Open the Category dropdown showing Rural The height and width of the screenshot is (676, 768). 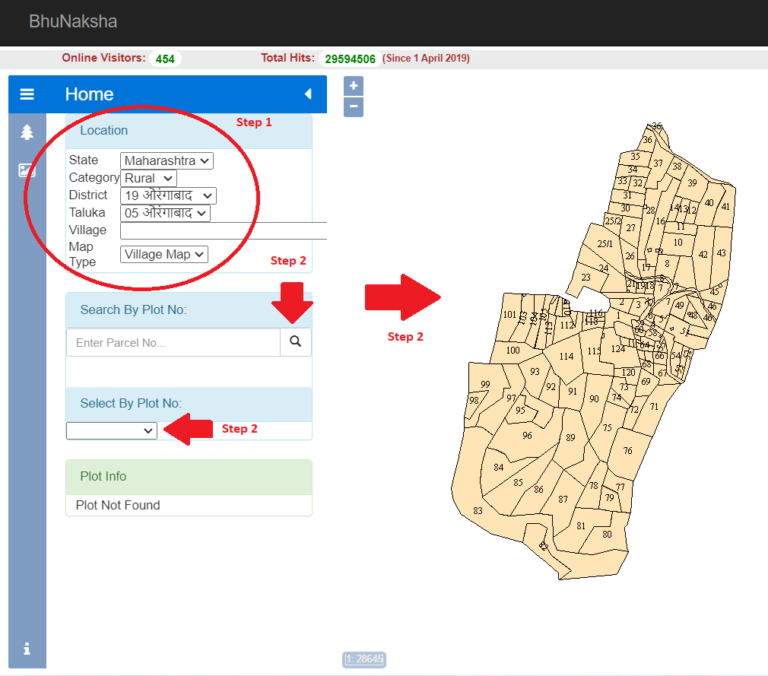click(148, 178)
